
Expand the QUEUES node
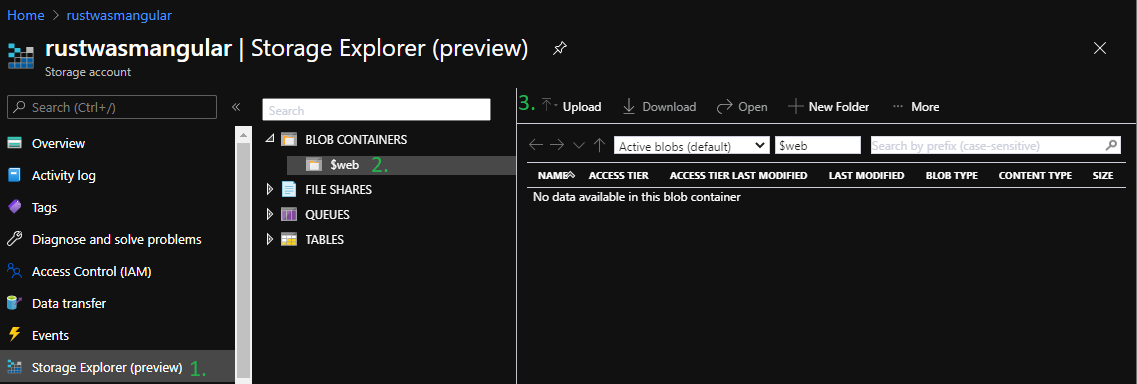click(x=270, y=214)
